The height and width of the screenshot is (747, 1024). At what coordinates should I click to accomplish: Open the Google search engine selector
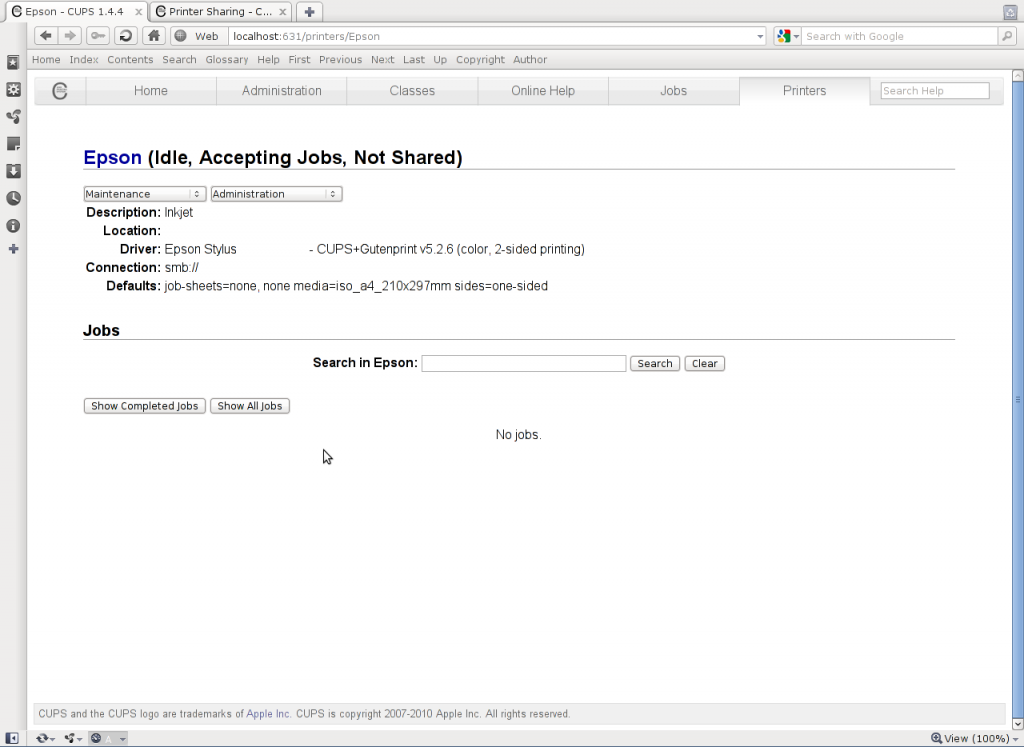click(787, 37)
